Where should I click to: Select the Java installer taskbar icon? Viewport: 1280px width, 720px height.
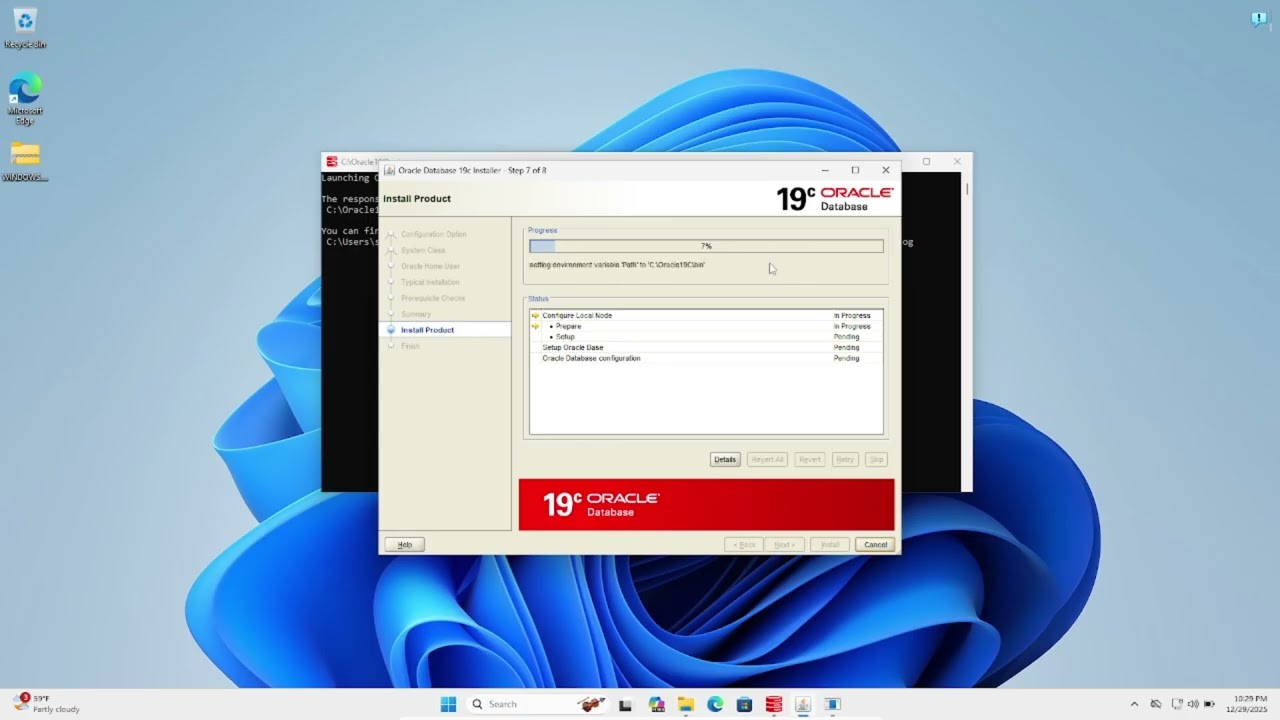[x=803, y=704]
